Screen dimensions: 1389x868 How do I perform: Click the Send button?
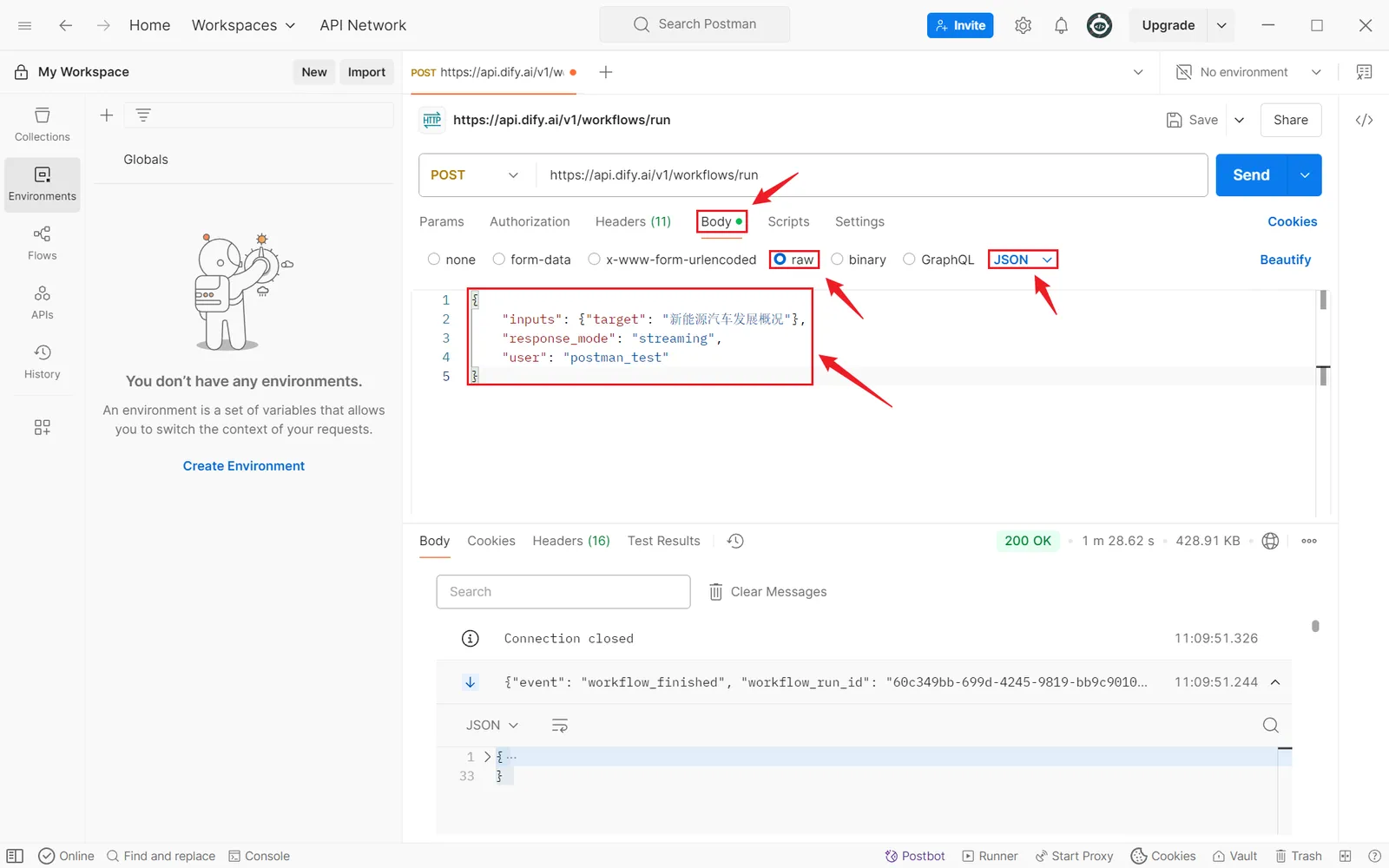(1251, 175)
